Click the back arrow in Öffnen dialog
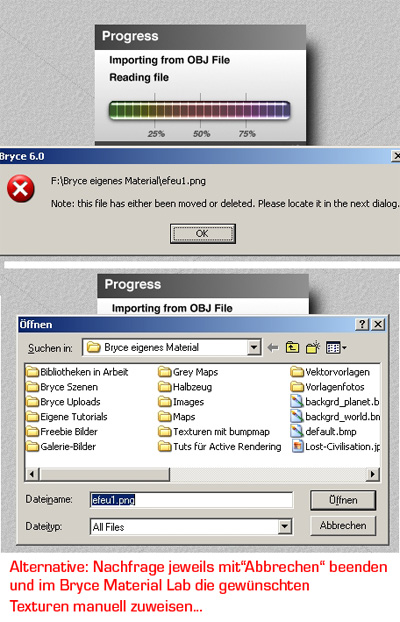 (273, 348)
